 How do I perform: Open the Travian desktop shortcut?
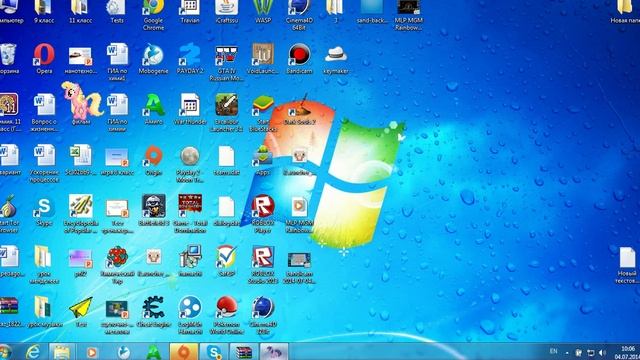190,12
